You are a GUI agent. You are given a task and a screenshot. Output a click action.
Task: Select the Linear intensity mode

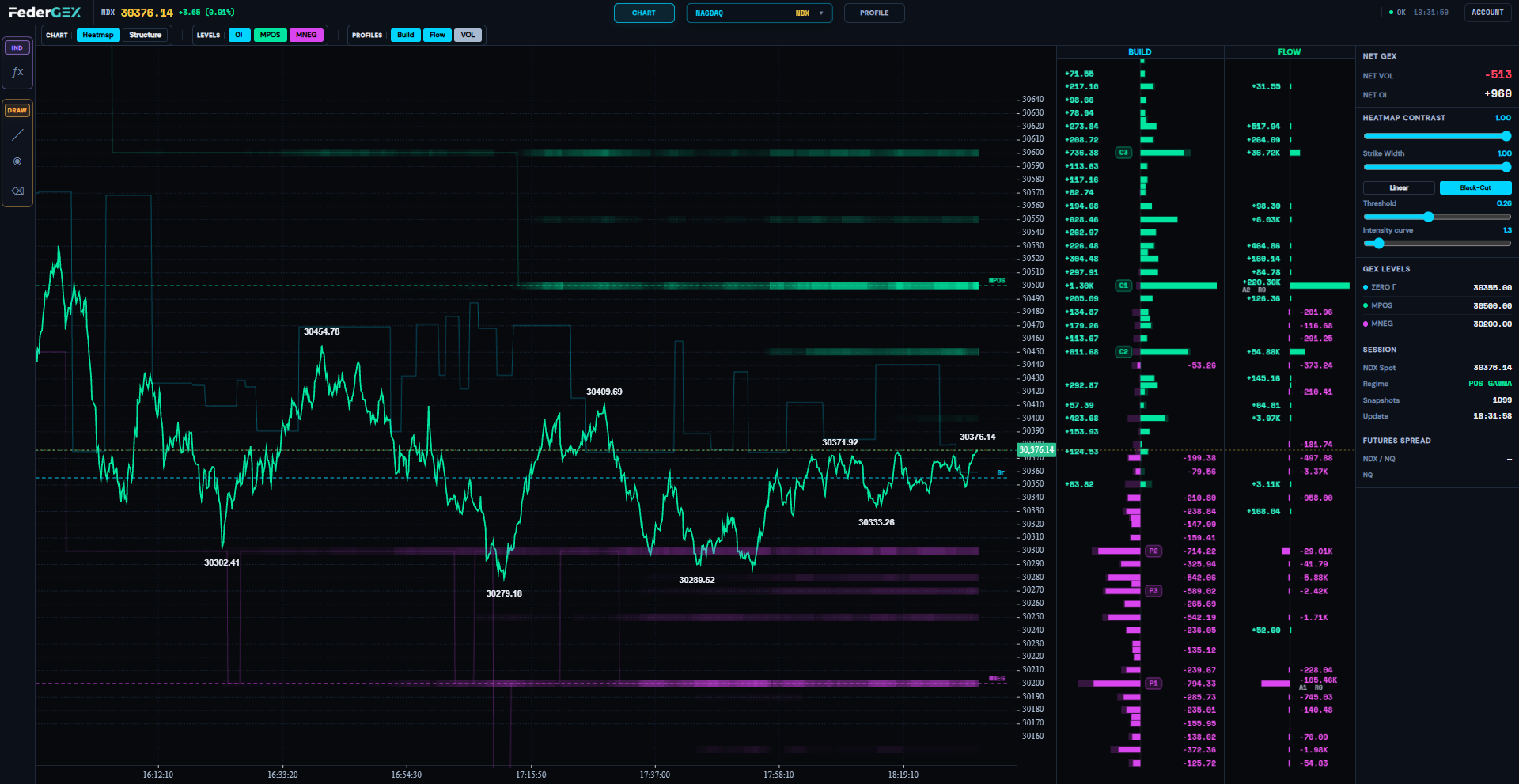(1399, 188)
